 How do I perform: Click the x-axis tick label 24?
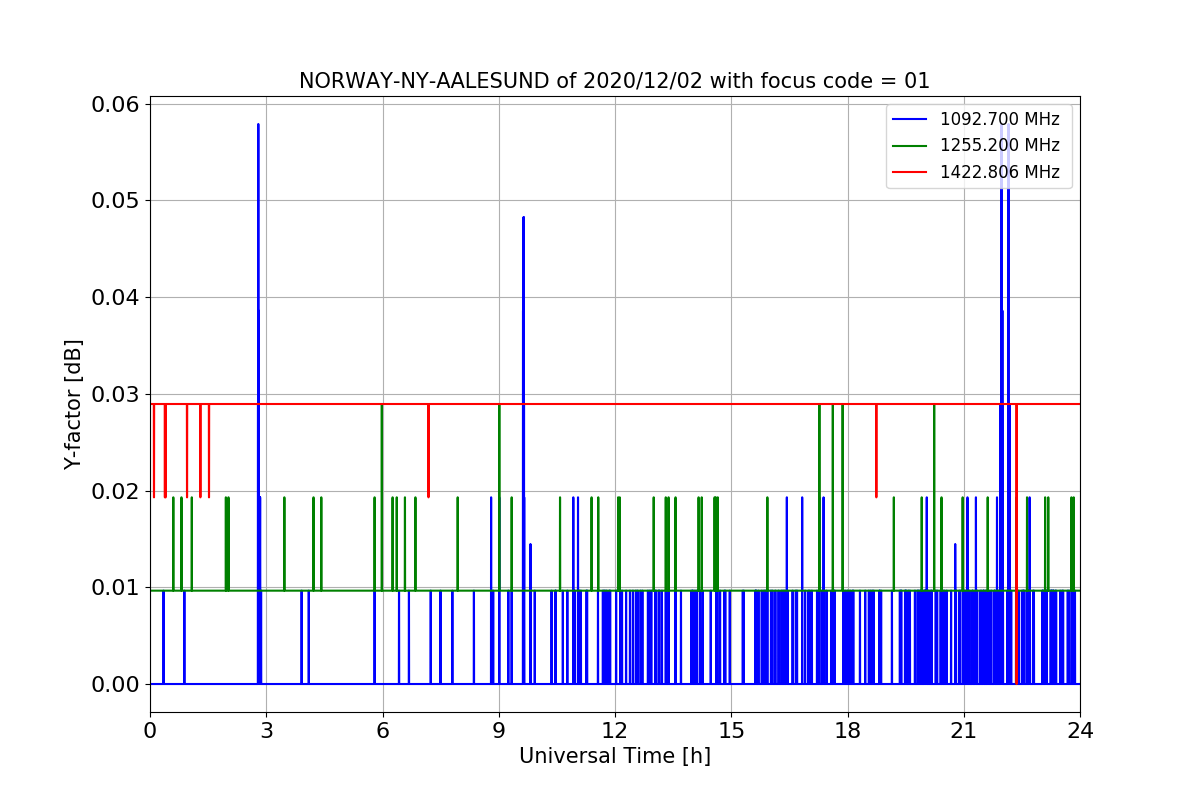point(1080,730)
